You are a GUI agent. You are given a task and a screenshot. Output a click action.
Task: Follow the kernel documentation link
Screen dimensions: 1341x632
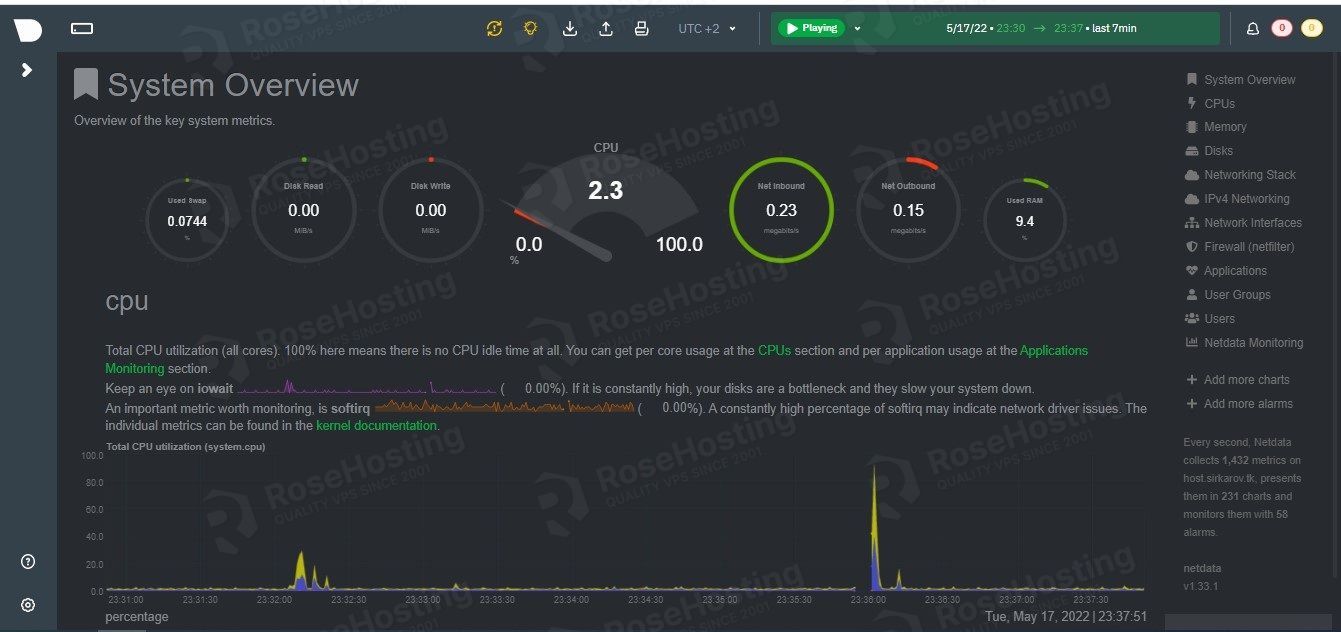pos(376,426)
